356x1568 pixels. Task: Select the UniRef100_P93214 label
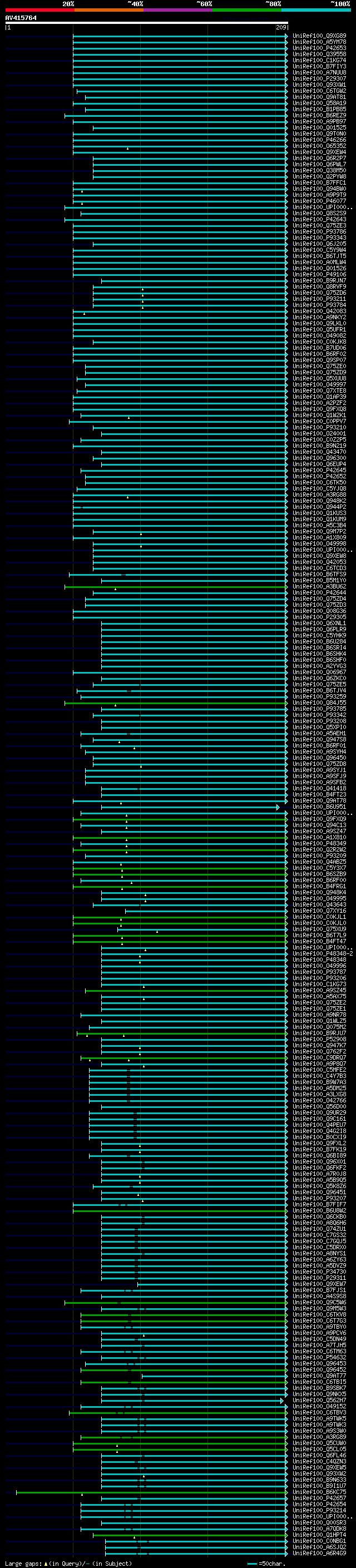pyautogui.click(x=319, y=1510)
